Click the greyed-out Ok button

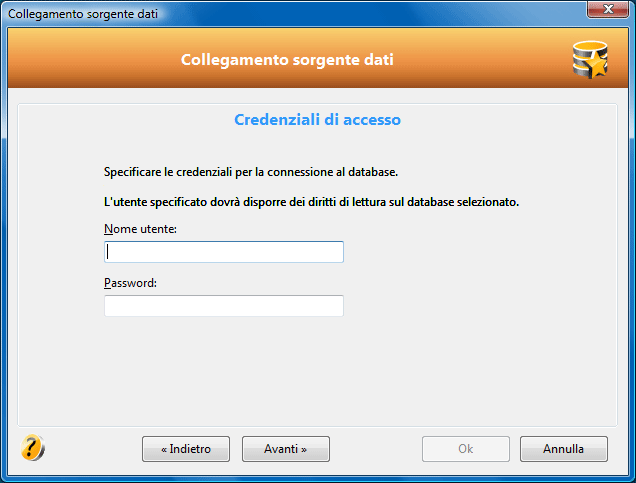(x=466, y=449)
